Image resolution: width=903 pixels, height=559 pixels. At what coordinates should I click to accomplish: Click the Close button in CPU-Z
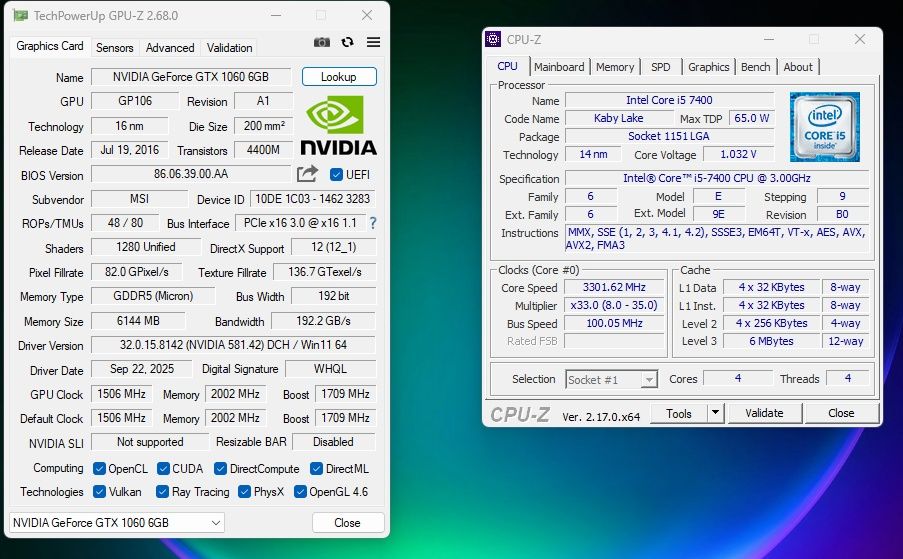pyautogui.click(x=841, y=413)
